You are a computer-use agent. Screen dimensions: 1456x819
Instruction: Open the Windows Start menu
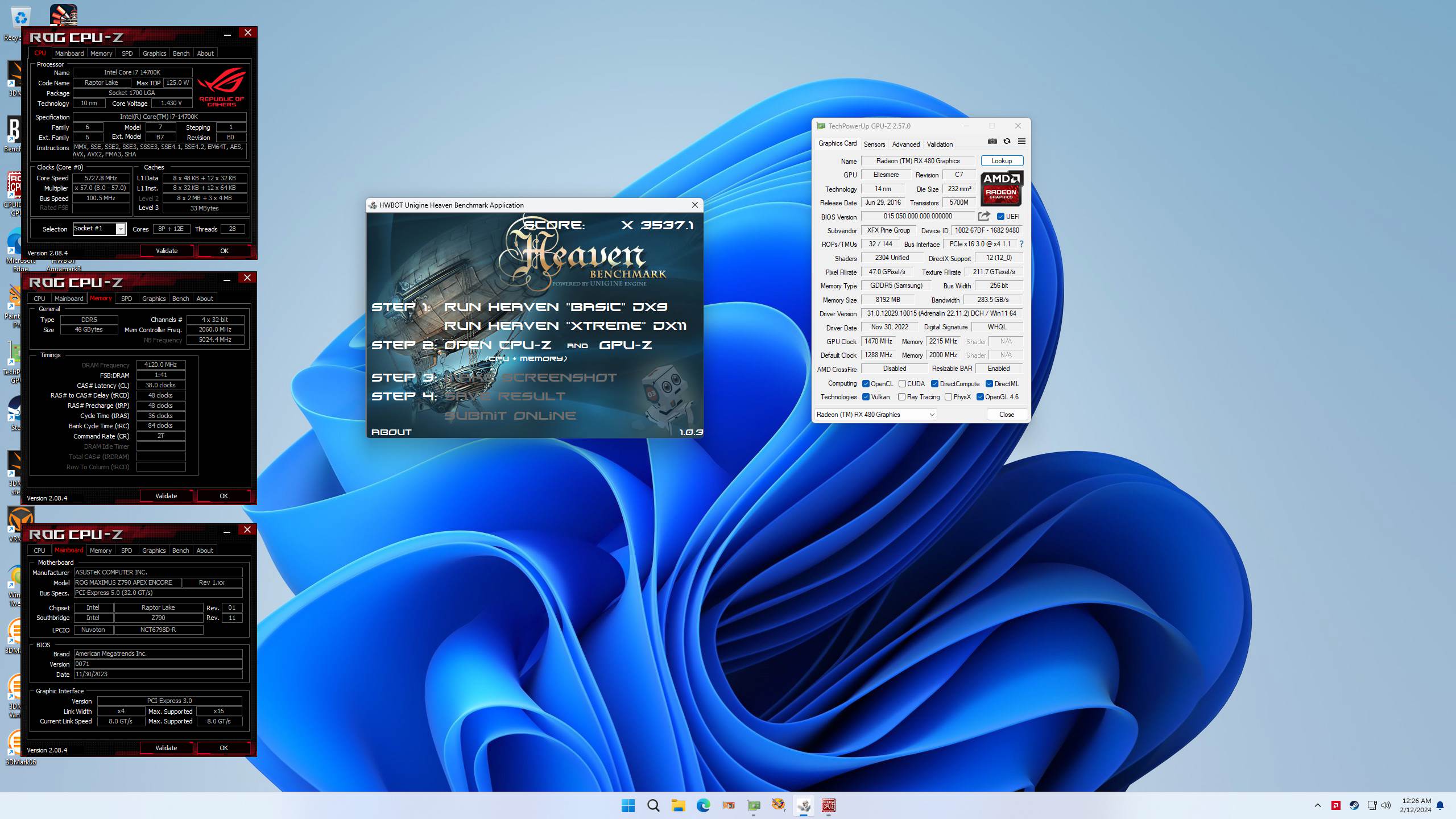click(628, 805)
